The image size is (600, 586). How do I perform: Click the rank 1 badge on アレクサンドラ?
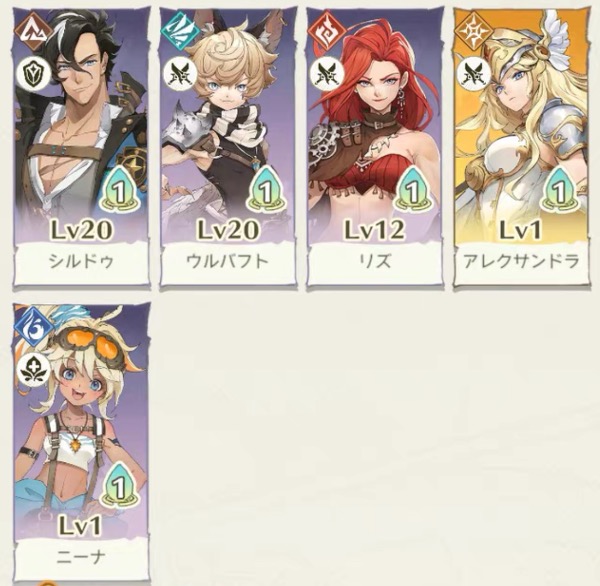click(560, 190)
